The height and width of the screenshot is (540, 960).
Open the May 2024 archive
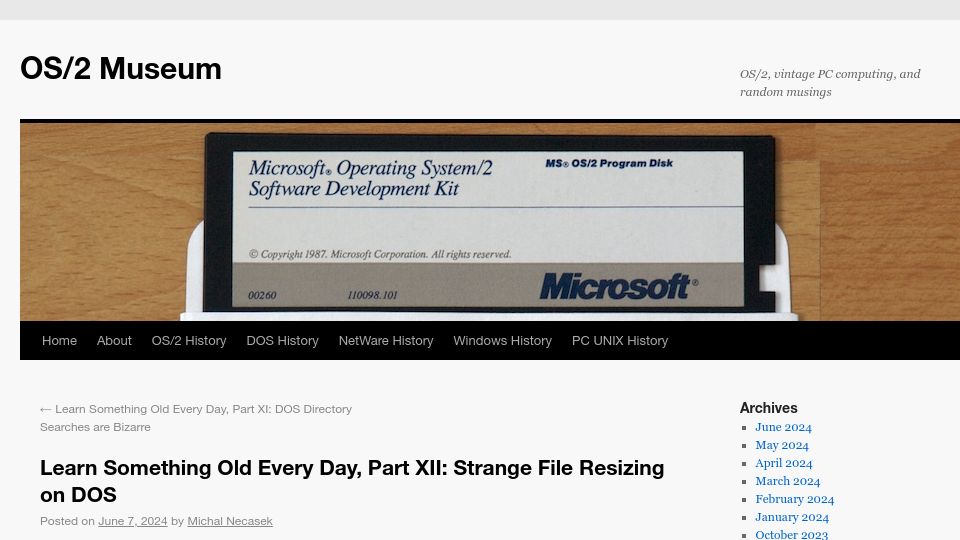click(x=782, y=445)
